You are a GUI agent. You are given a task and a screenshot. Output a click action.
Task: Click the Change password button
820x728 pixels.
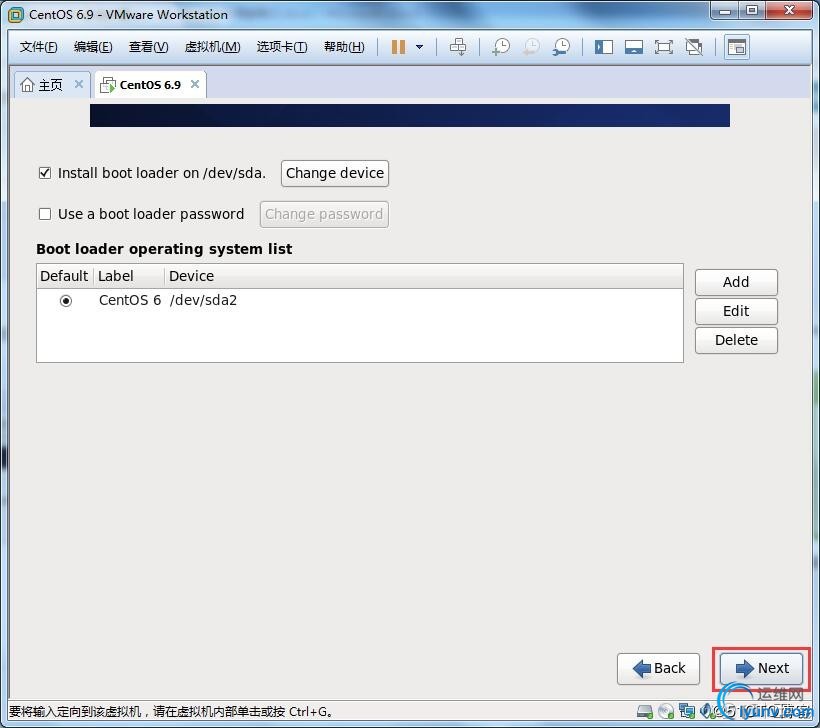tap(324, 214)
